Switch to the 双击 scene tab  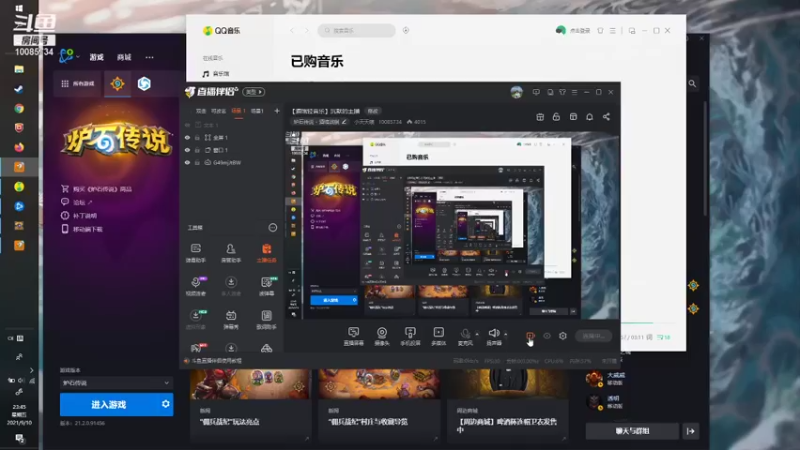click(x=201, y=111)
